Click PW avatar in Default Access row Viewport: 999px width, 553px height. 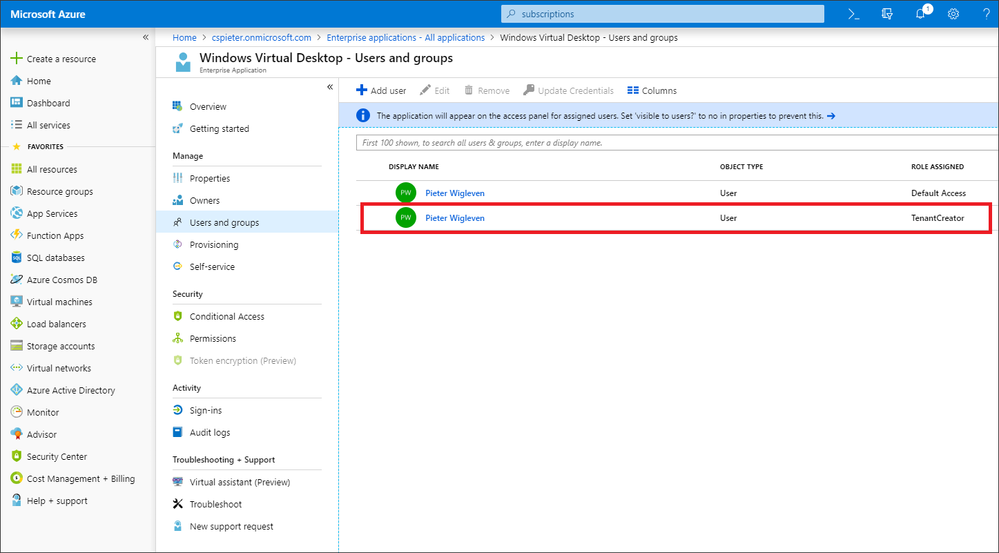coord(405,193)
